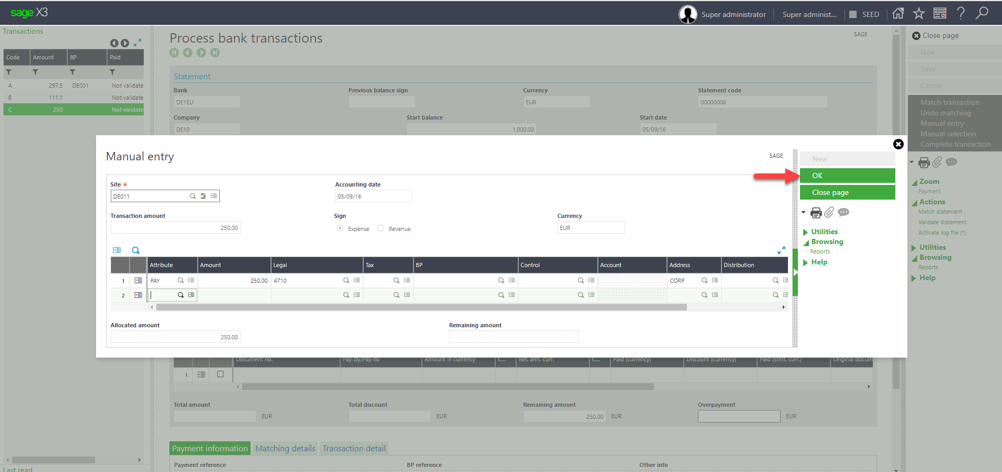Viewport: 1002px width, 472px height.
Task: Go to the Sage X3 home icon
Action: point(898,14)
